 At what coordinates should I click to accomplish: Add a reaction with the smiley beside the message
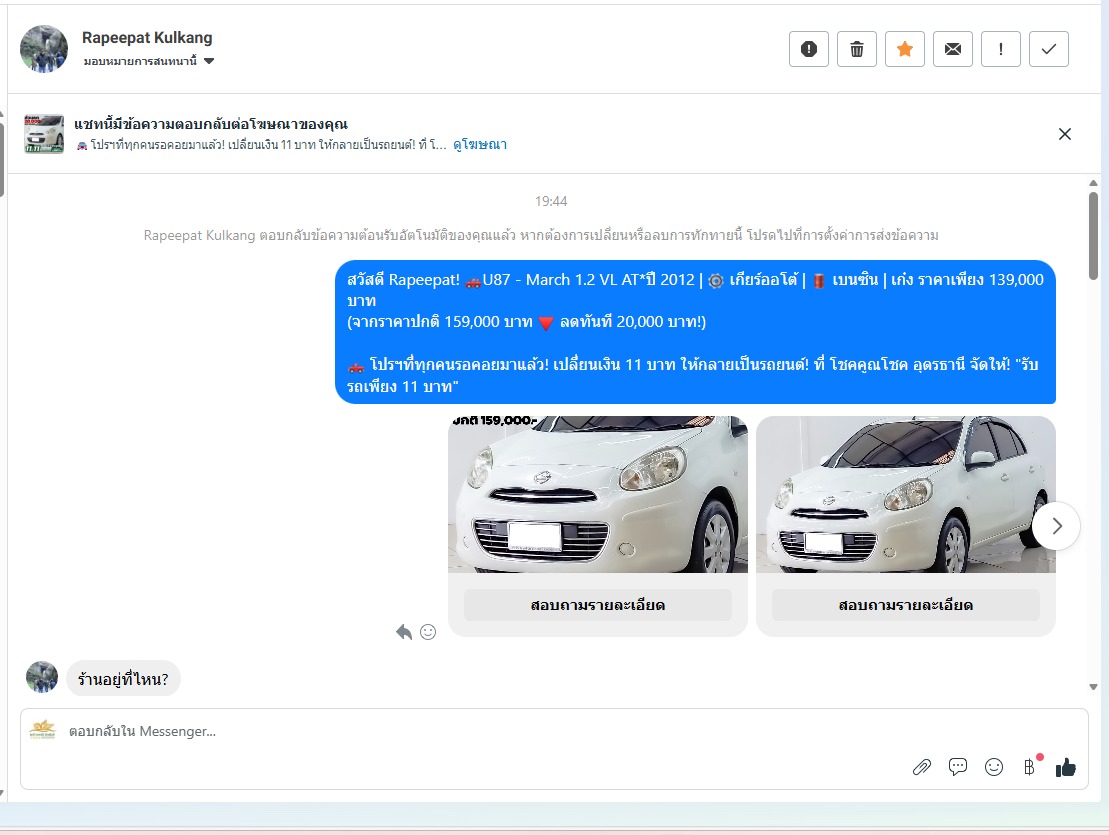click(x=428, y=632)
